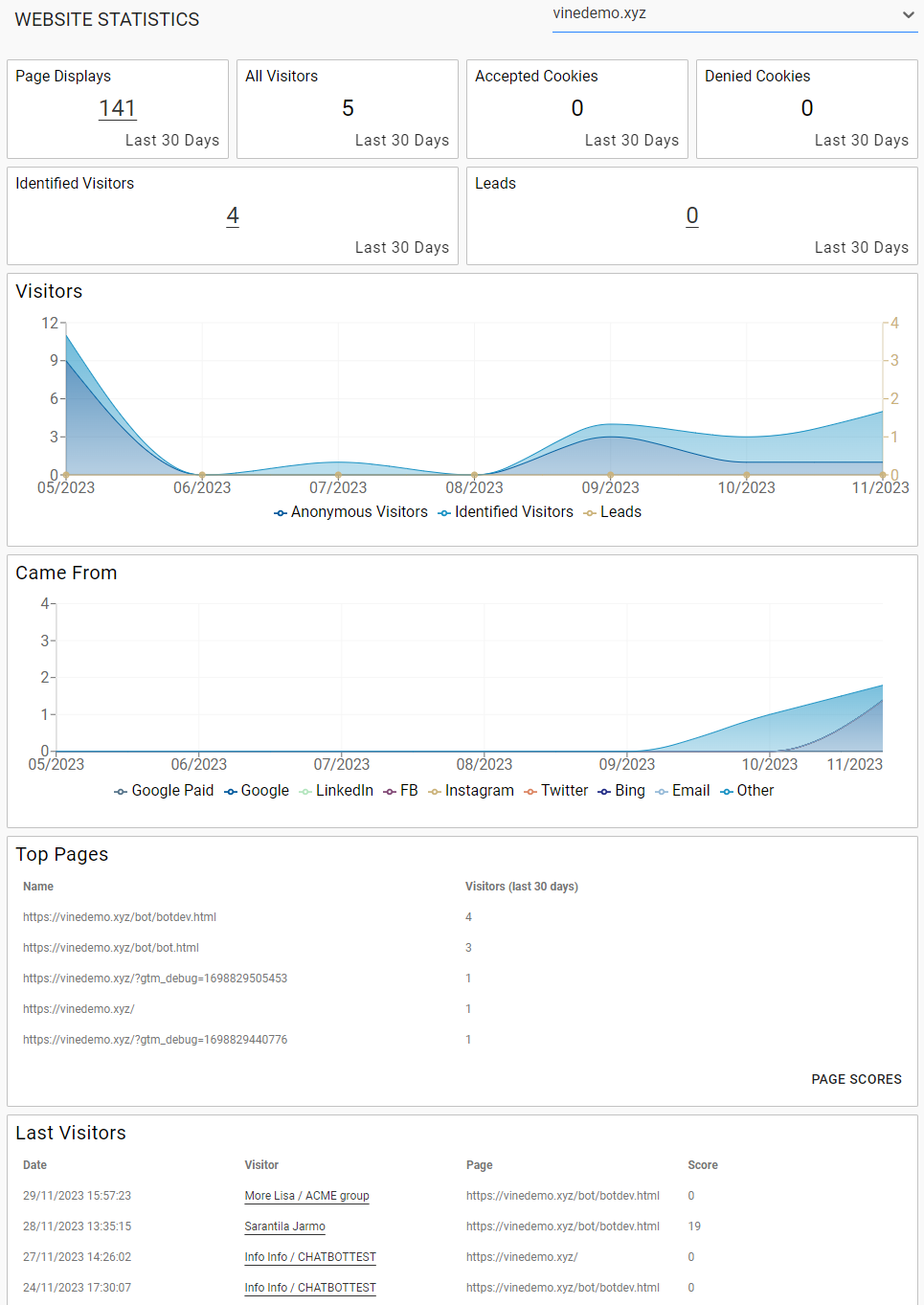The height and width of the screenshot is (1305, 924).
Task: Click the Leads count 0
Action: click(x=692, y=216)
